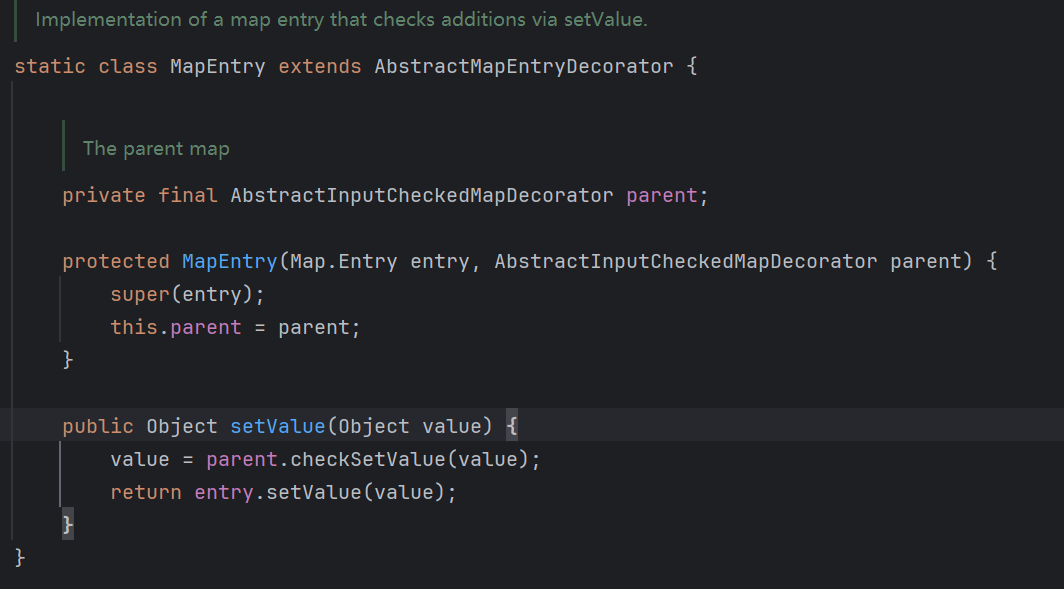The image size is (1064, 589).
Task: Click the 'The parent map' doc comment
Action: click(156, 149)
